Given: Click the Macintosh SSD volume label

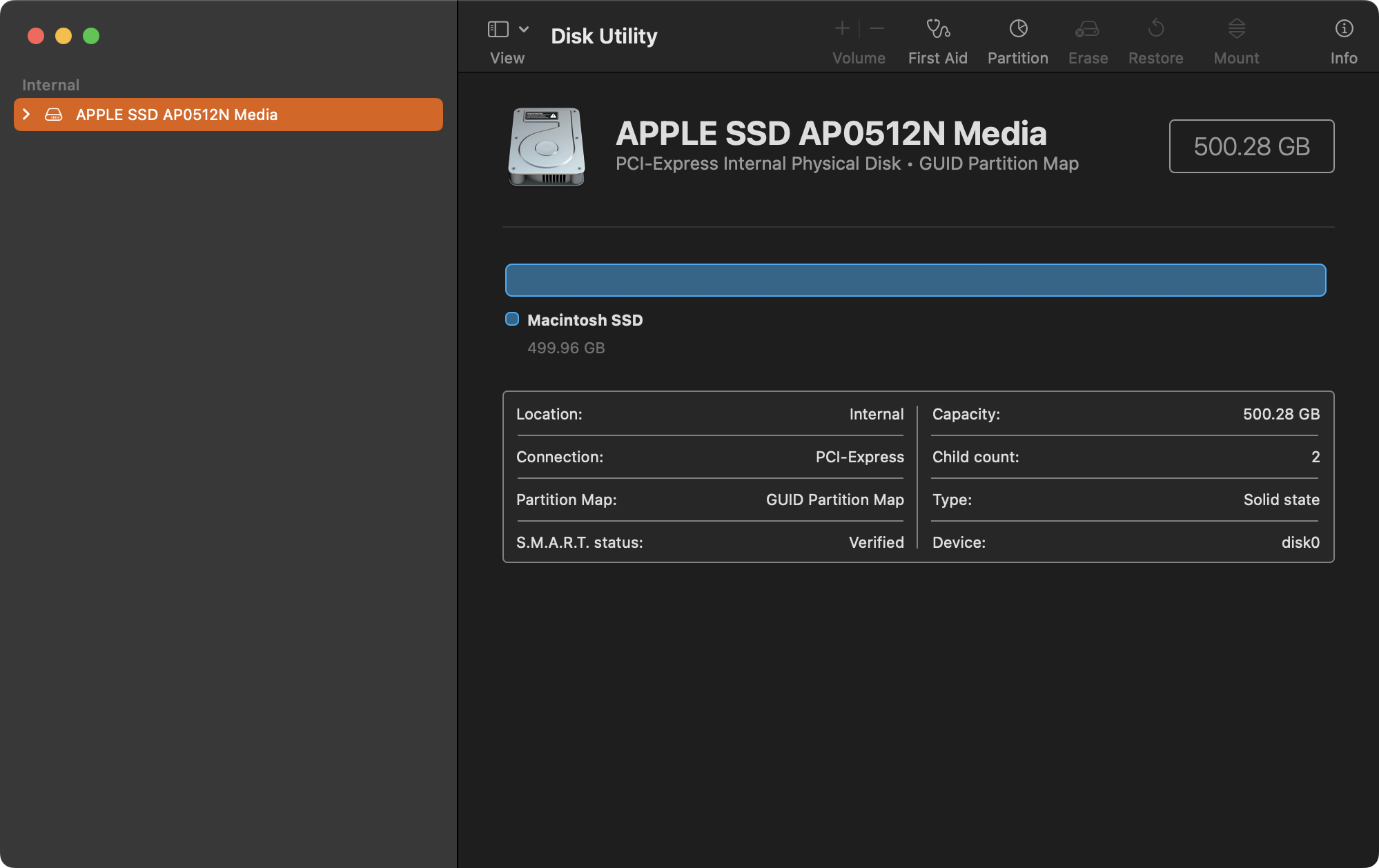Looking at the screenshot, I should [585, 320].
